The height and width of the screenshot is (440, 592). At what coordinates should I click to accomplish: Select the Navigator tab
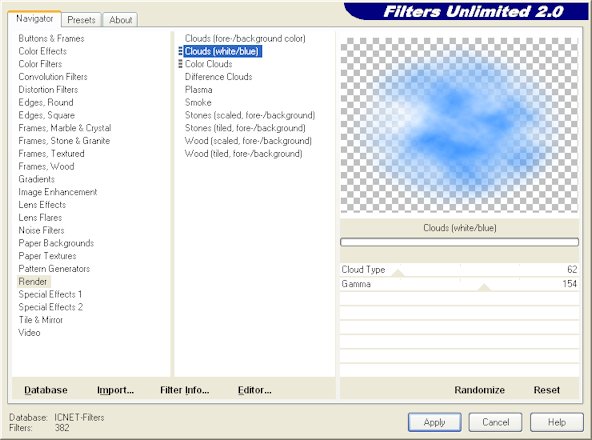pyautogui.click(x=34, y=19)
